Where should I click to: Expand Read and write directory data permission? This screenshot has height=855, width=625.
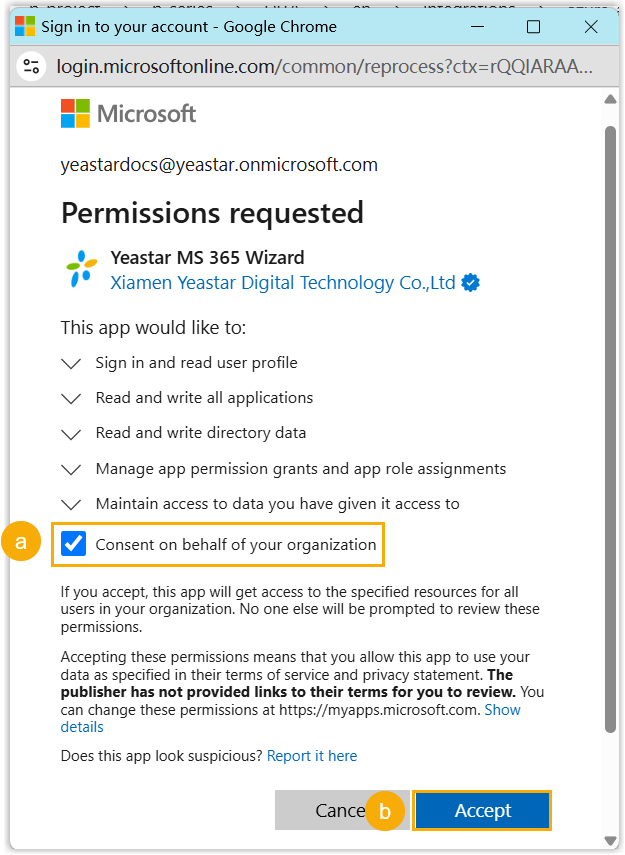point(71,434)
